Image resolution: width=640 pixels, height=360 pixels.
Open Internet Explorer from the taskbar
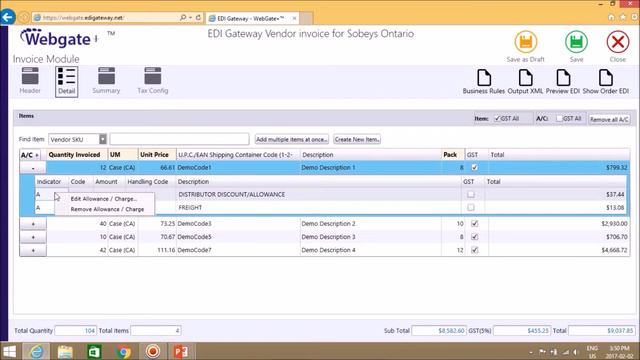[36, 351]
